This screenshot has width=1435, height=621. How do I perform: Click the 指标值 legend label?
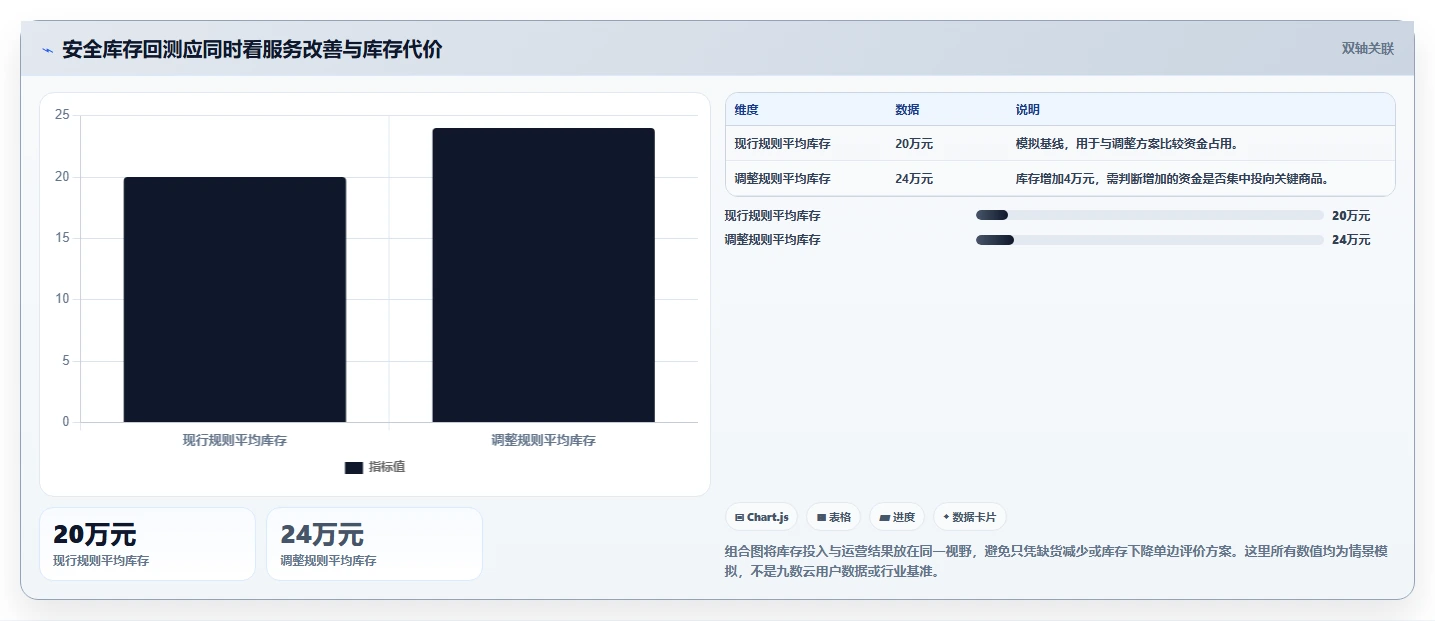(387, 467)
